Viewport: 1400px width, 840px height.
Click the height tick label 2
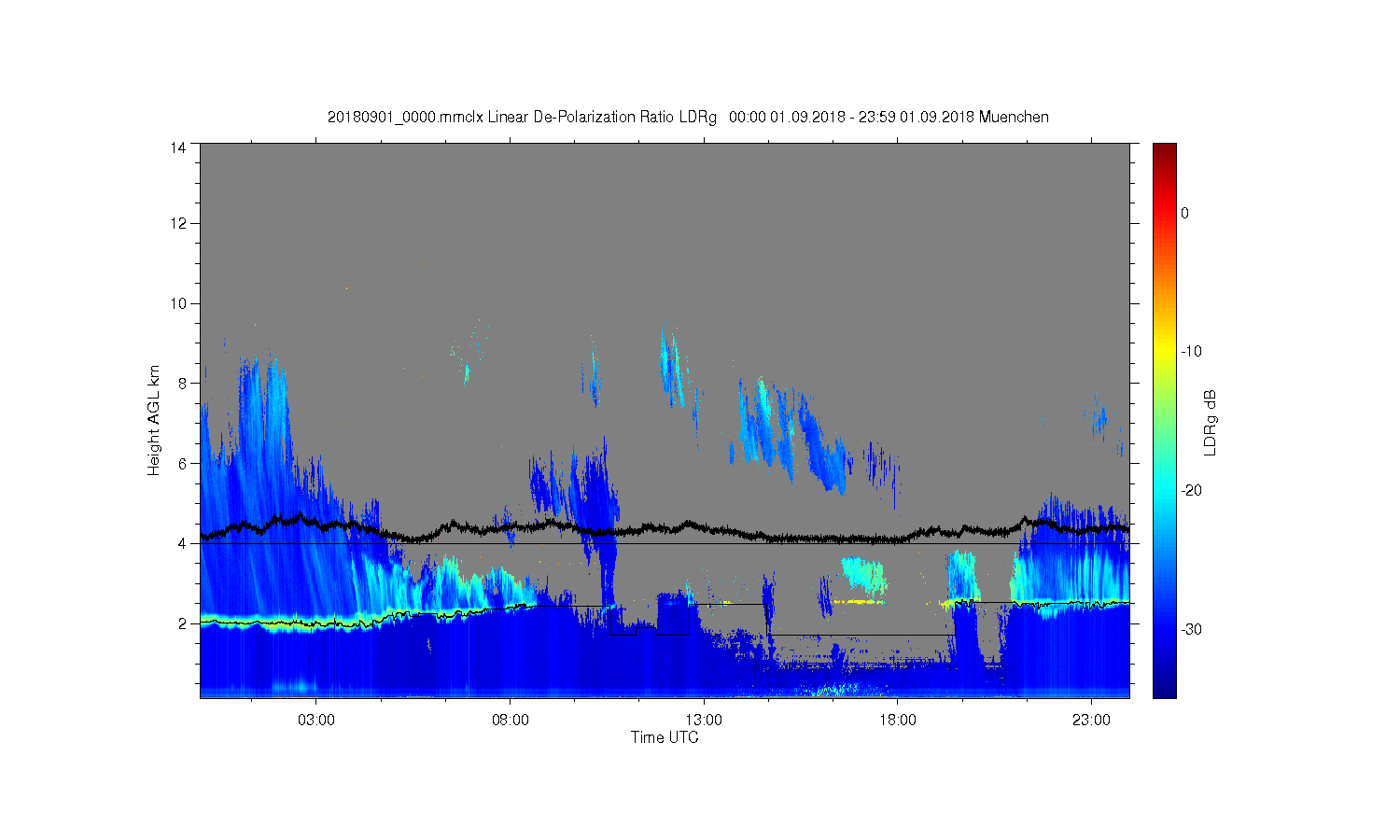tap(182, 623)
